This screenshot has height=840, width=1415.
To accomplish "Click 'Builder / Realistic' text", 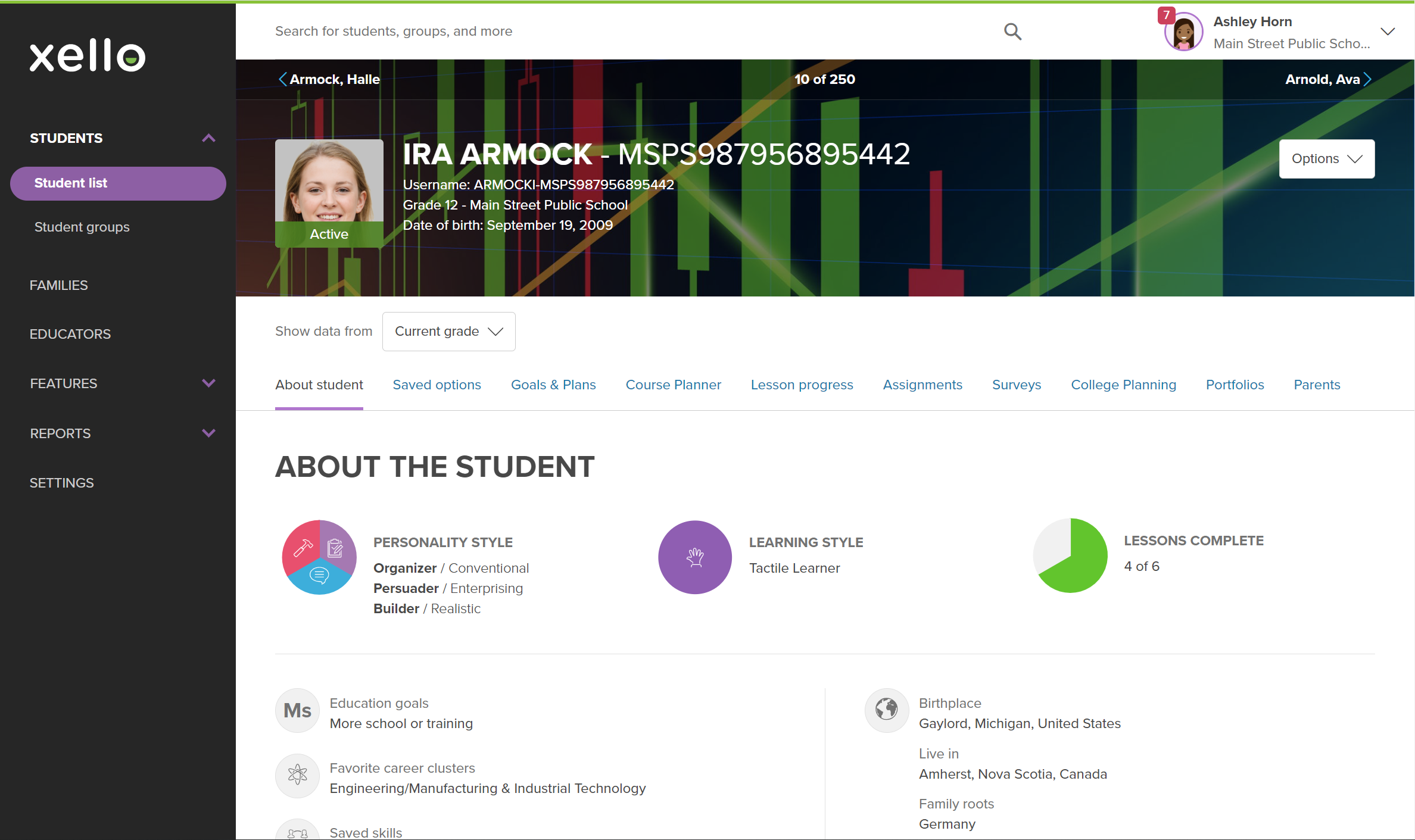I will (426, 608).
